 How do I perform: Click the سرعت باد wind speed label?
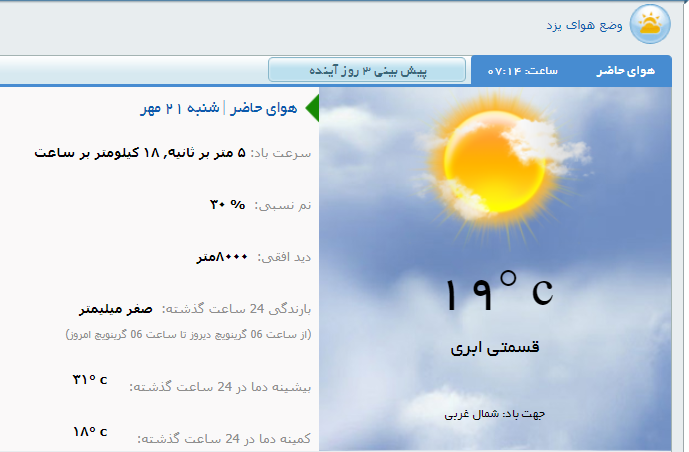(x=281, y=154)
